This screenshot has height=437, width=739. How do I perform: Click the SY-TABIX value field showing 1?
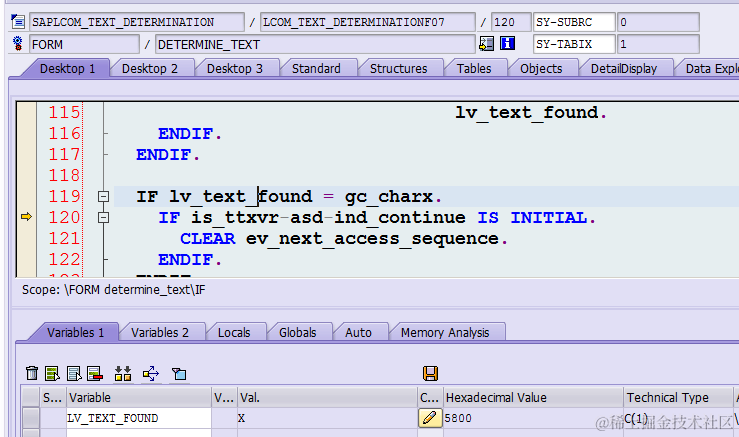pyautogui.click(x=658, y=44)
